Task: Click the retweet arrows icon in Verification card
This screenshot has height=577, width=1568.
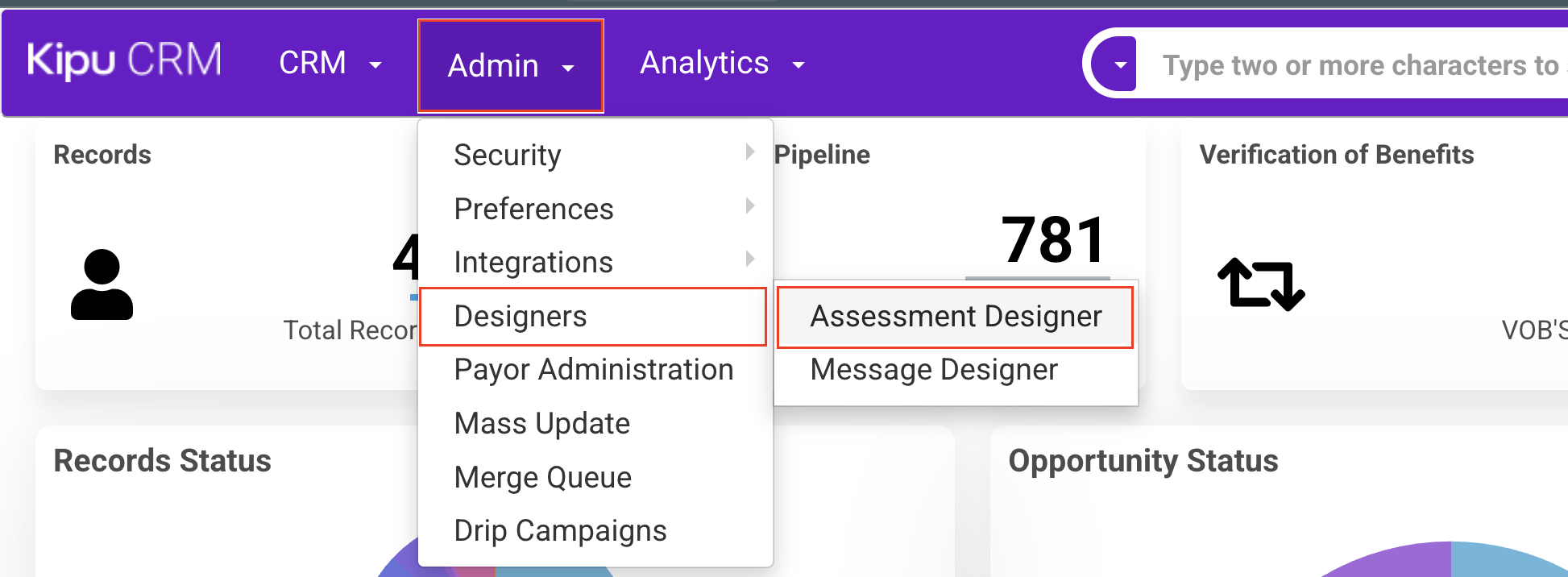Action: [x=1261, y=284]
